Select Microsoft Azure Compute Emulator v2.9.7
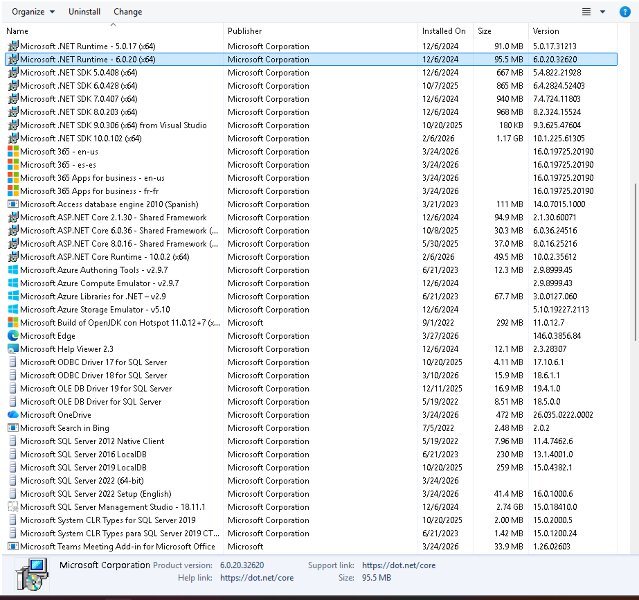This screenshot has width=639, height=600. (x=312, y=283)
